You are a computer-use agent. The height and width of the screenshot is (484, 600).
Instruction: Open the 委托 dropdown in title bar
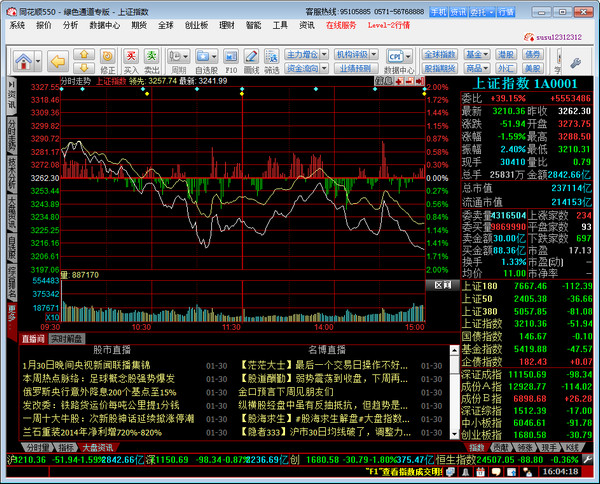click(483, 11)
